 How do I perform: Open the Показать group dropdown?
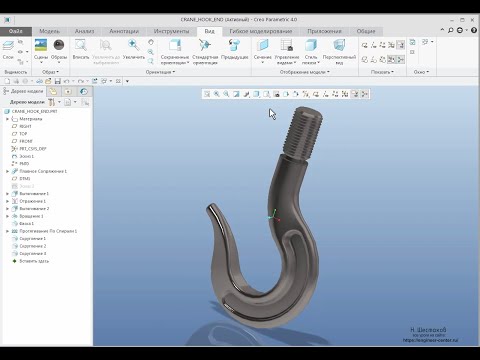point(382,72)
